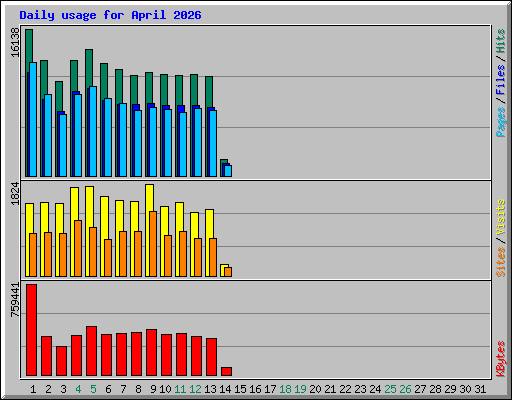Click the green Hits bar for day 13
This screenshot has height=400, width=512.
(x=209, y=92)
